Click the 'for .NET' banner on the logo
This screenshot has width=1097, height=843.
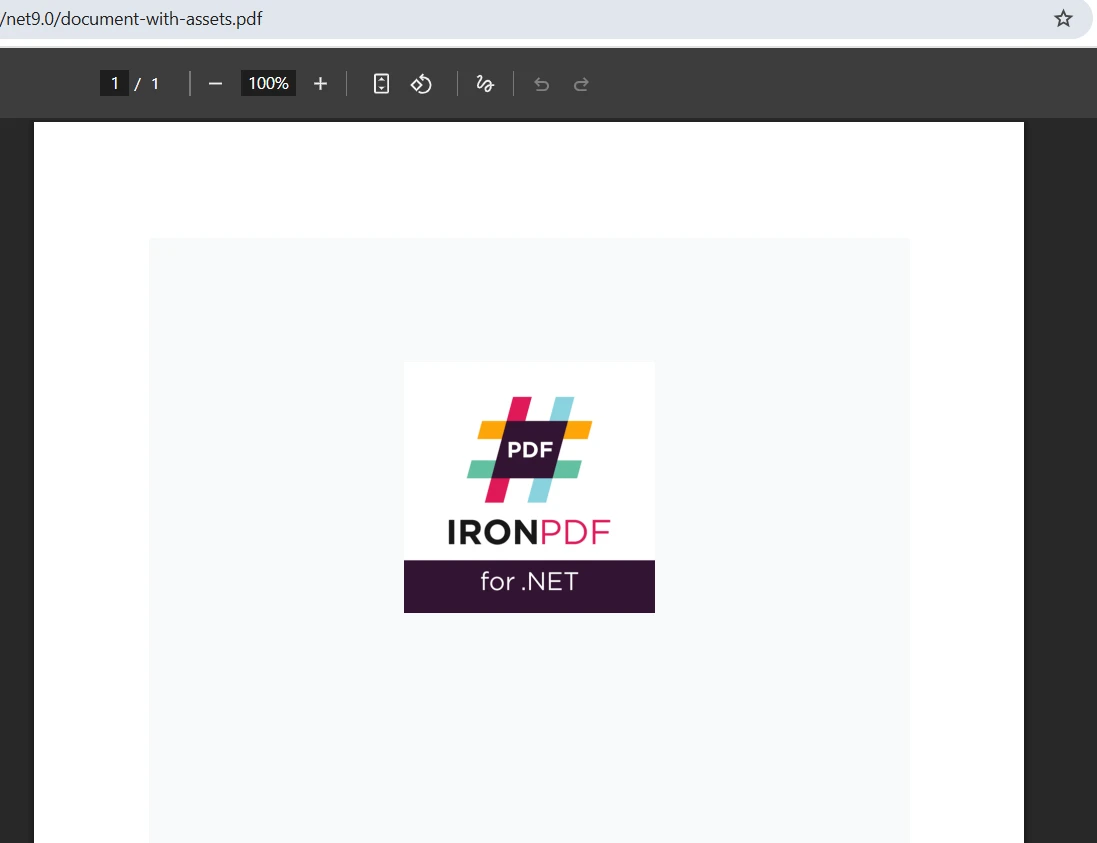point(529,581)
